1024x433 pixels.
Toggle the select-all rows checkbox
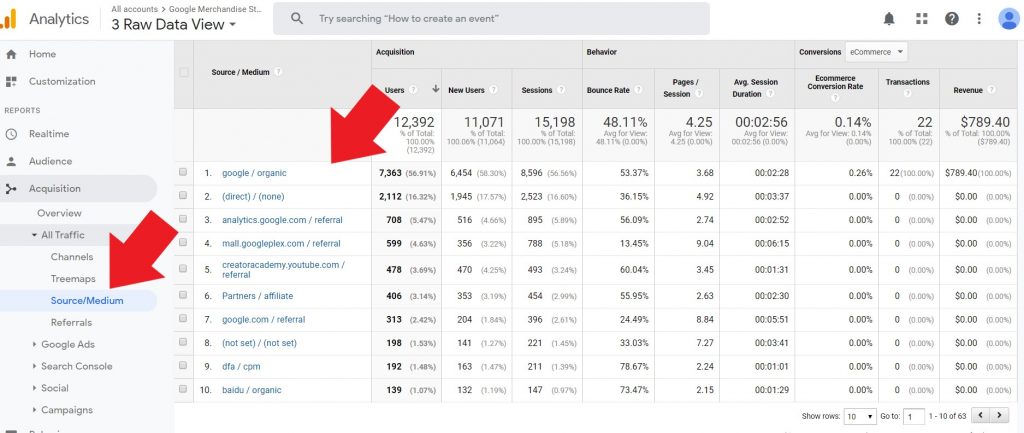point(184,72)
